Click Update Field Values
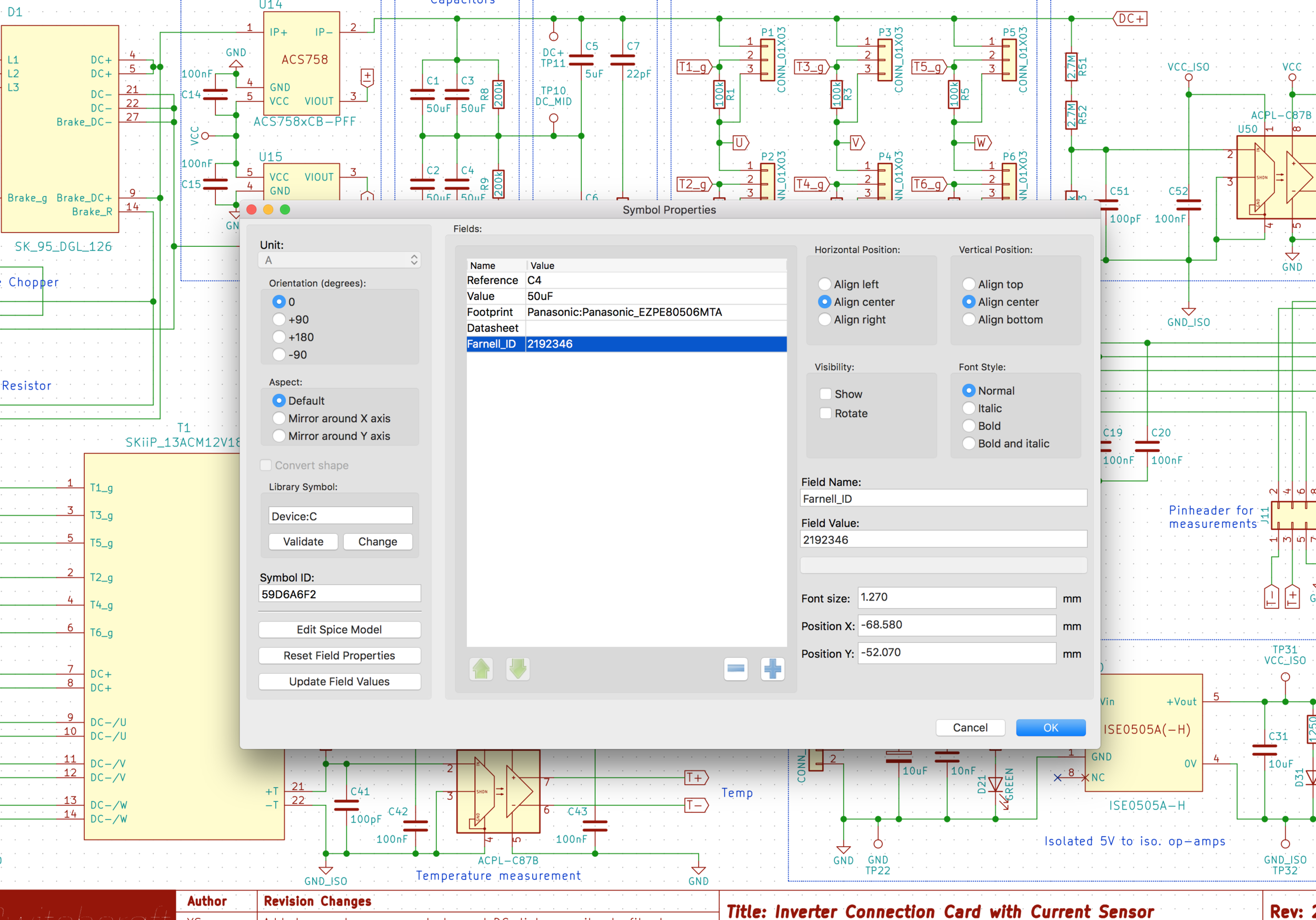The width and height of the screenshot is (1316, 920). [340, 681]
